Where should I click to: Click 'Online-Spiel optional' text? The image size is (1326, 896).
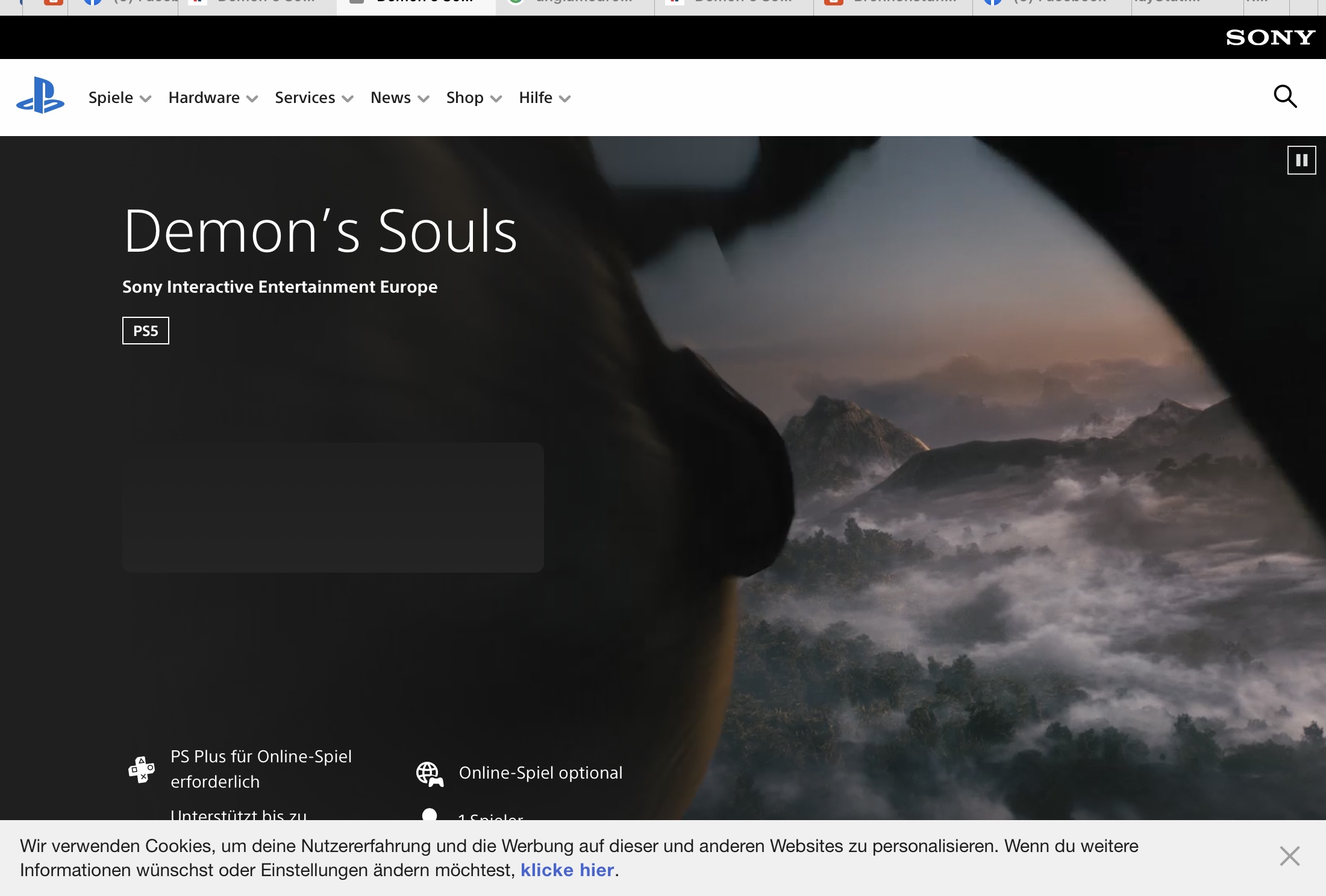(540, 773)
